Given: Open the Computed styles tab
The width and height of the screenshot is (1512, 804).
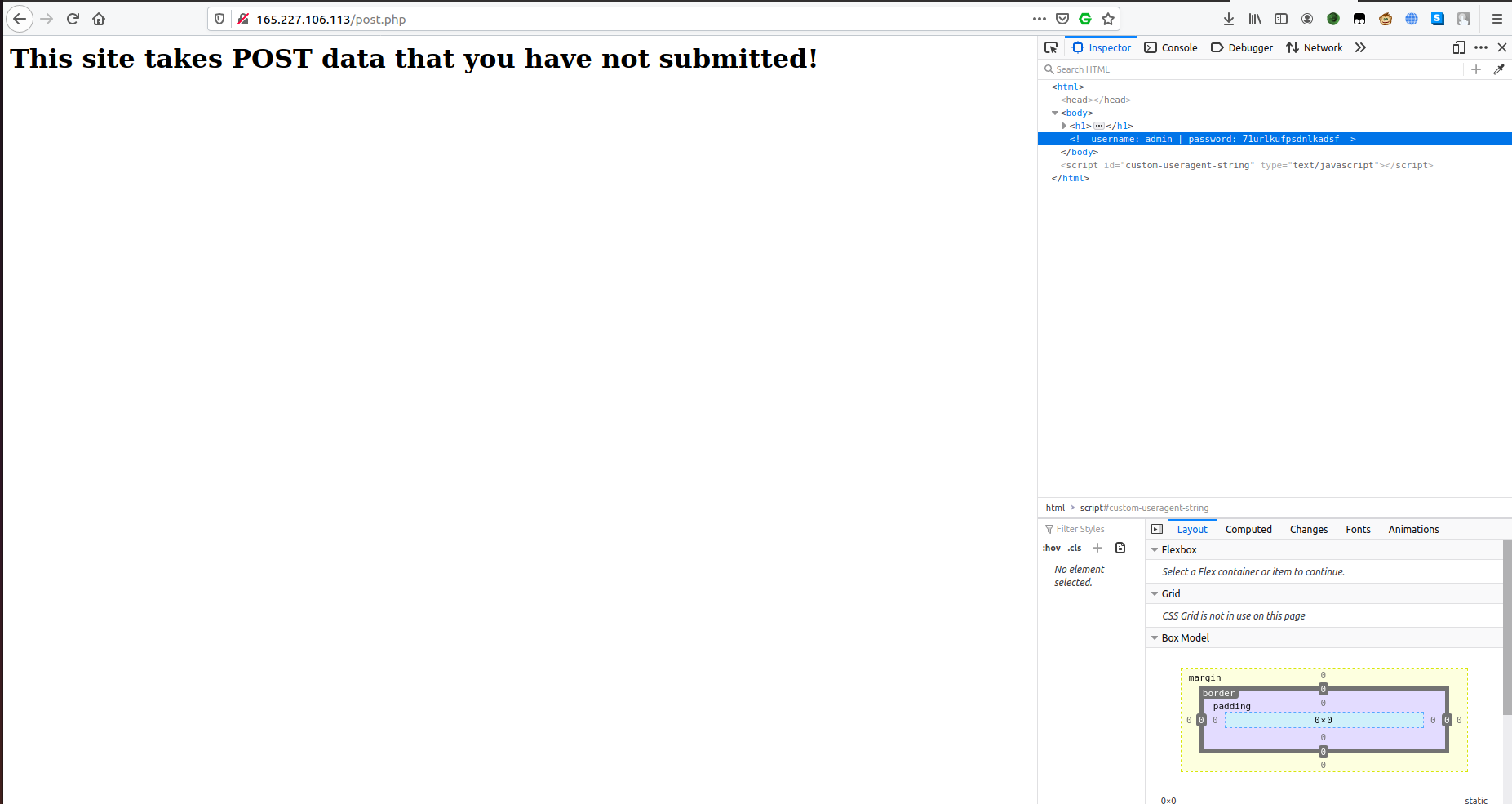Looking at the screenshot, I should tap(1248, 529).
